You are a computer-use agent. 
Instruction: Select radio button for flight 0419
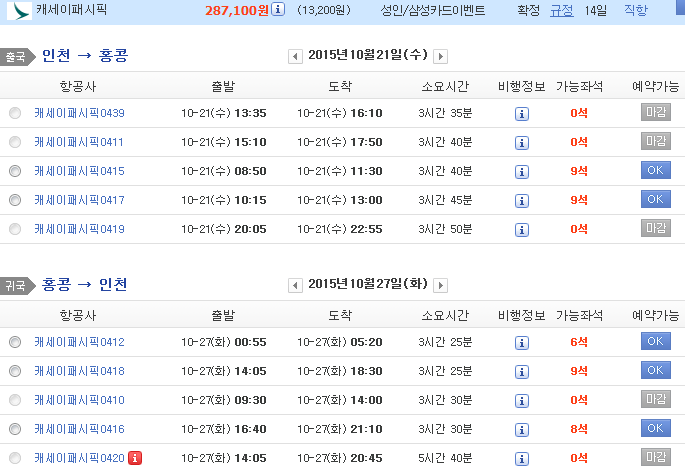(x=15, y=229)
